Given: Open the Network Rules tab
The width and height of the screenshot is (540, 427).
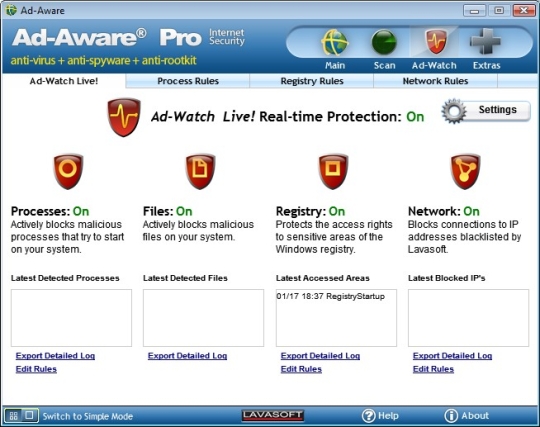Looking at the screenshot, I should tap(435, 81).
